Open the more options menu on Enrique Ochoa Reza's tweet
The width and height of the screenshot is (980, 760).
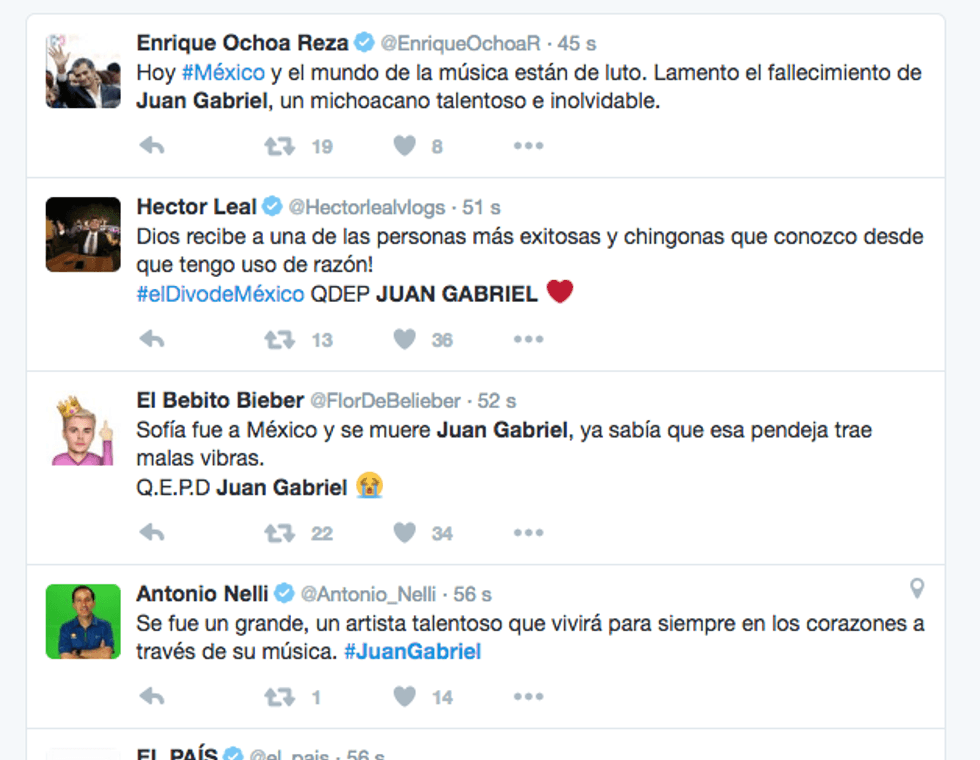528,145
